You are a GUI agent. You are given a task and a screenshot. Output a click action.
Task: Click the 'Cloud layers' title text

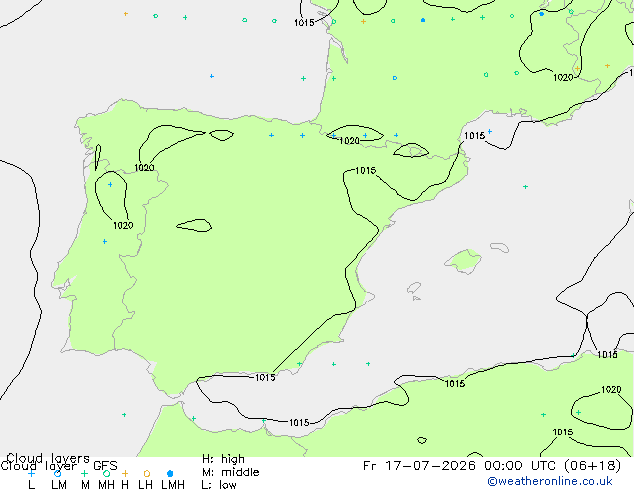[x=48, y=458]
